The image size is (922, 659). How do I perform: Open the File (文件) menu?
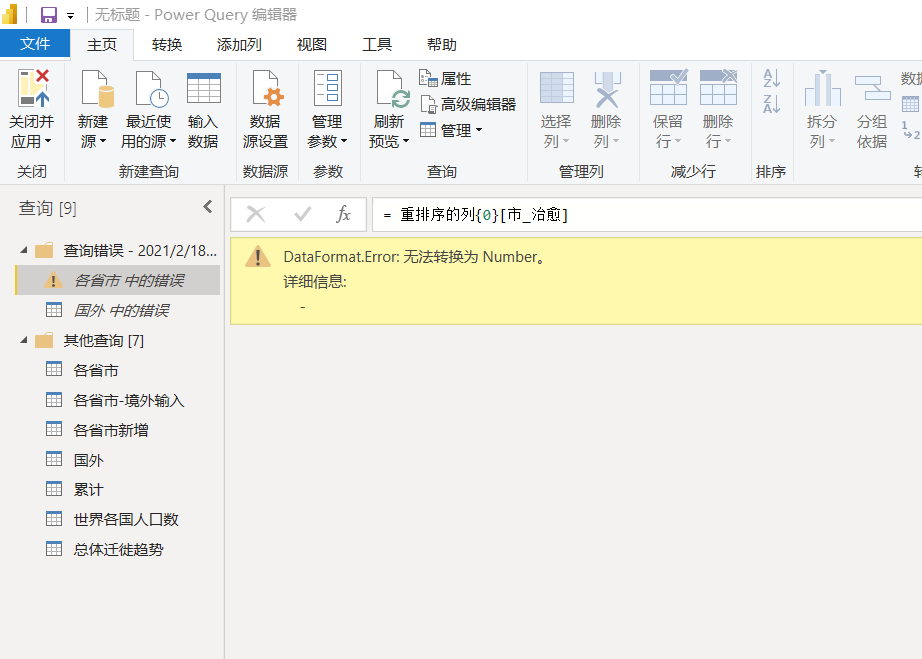[x=35, y=44]
